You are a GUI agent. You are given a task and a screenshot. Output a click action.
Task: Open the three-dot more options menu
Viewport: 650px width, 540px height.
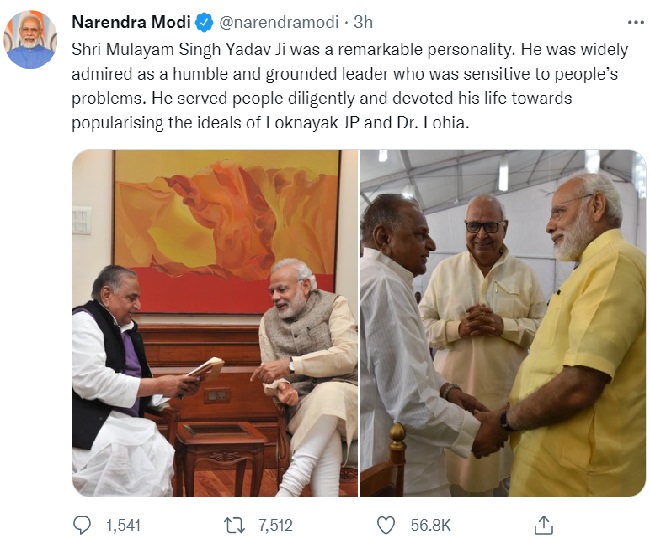coord(635,22)
